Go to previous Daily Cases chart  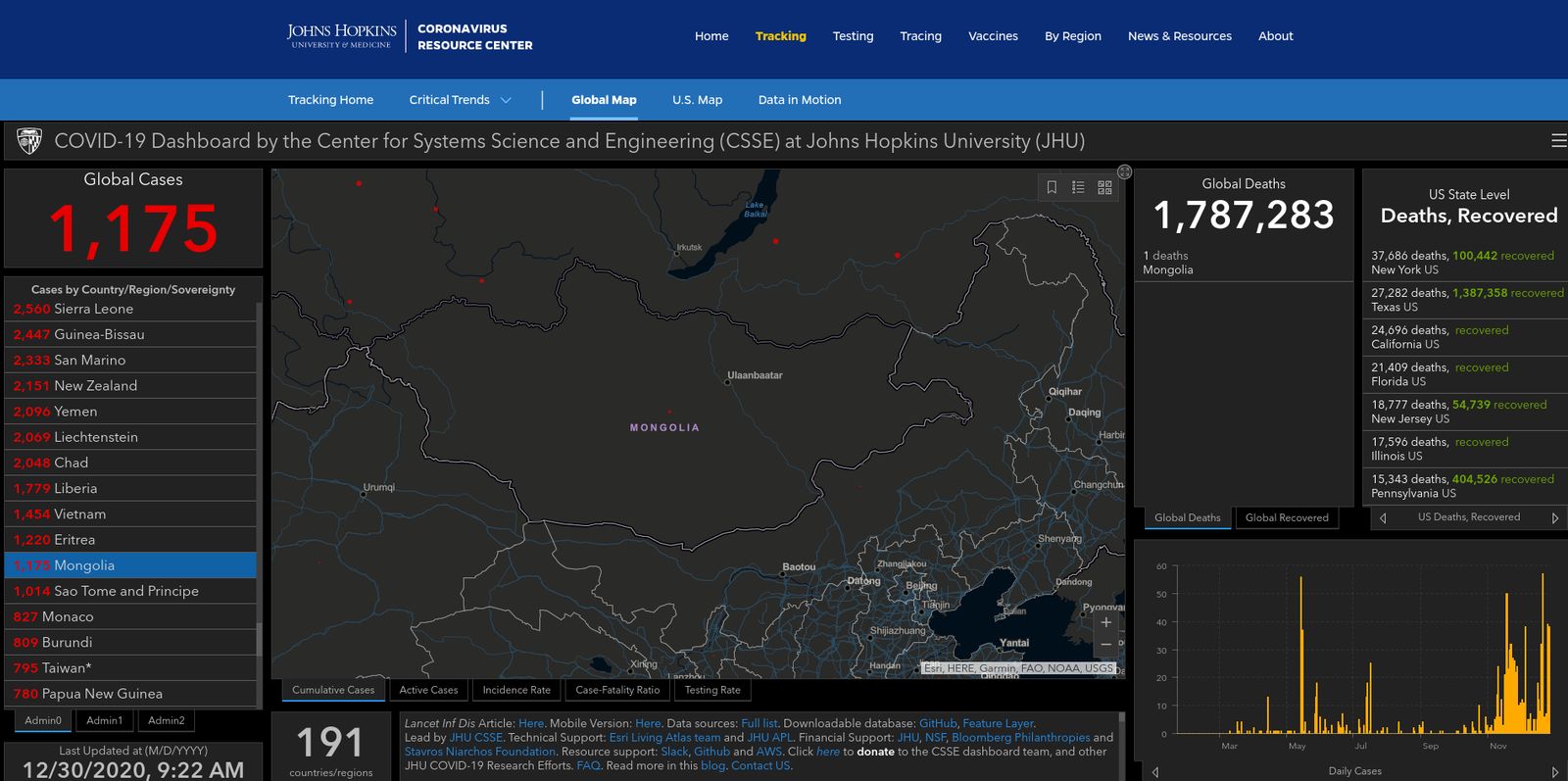pos(1155,772)
